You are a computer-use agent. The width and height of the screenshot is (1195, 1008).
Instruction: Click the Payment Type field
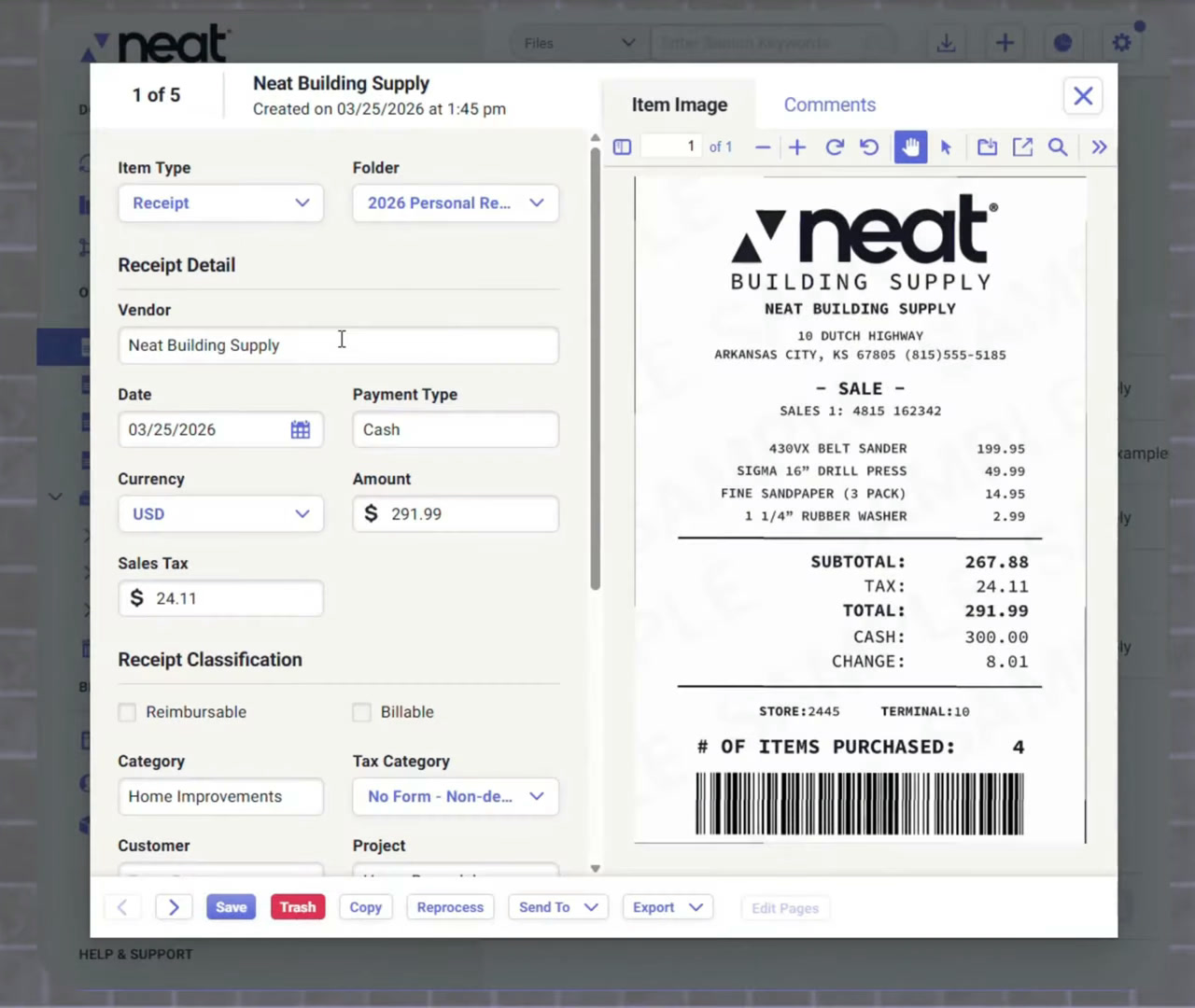click(456, 429)
